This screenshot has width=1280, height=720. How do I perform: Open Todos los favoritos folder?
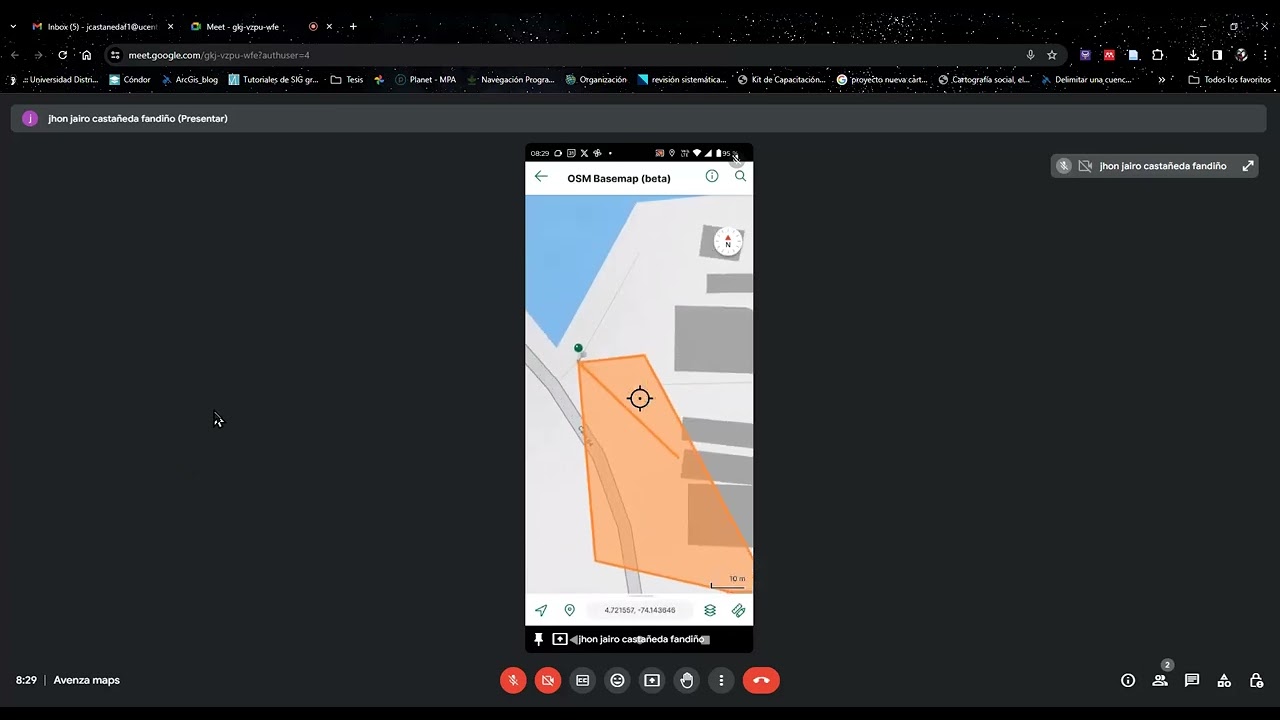tap(1230, 80)
